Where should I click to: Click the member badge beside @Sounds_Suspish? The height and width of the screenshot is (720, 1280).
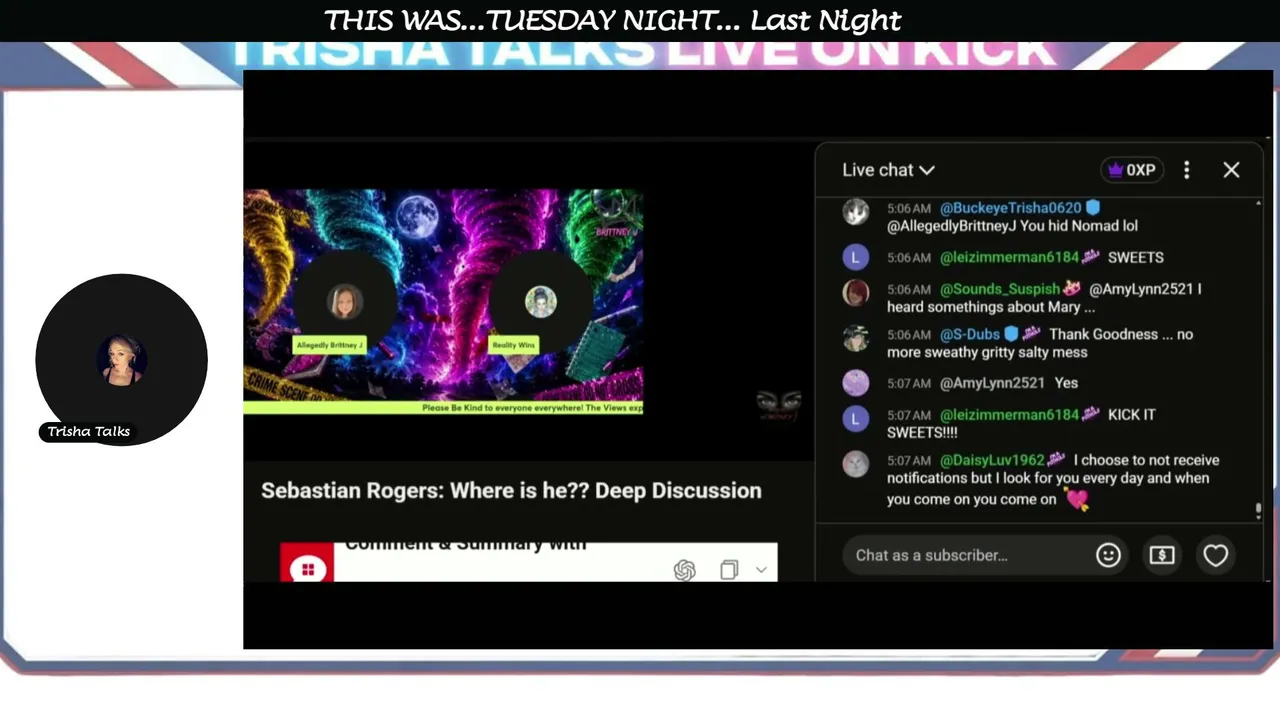[x=1072, y=289]
